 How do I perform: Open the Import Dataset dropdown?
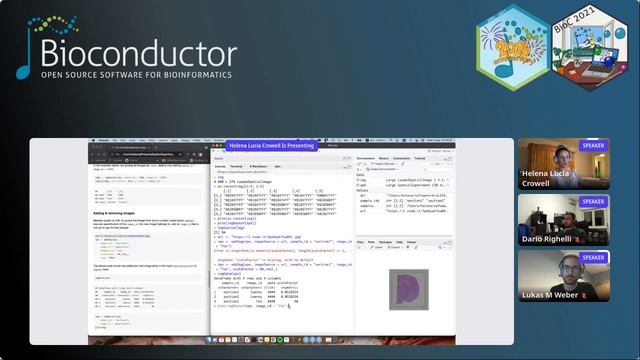tap(384, 164)
